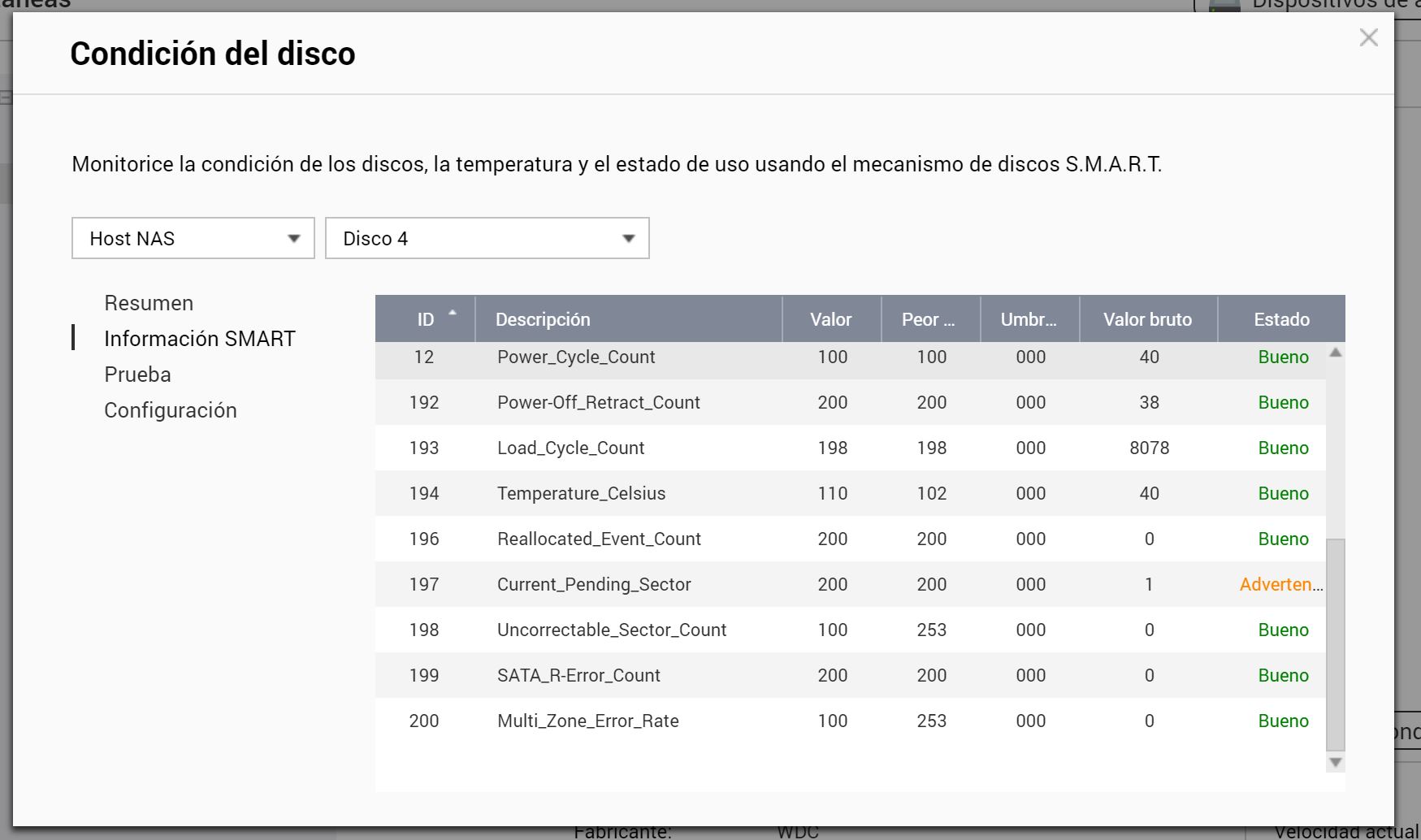Viewport: 1421px width, 840px height.
Task: Sort by the Estado column header
Action: (x=1280, y=319)
